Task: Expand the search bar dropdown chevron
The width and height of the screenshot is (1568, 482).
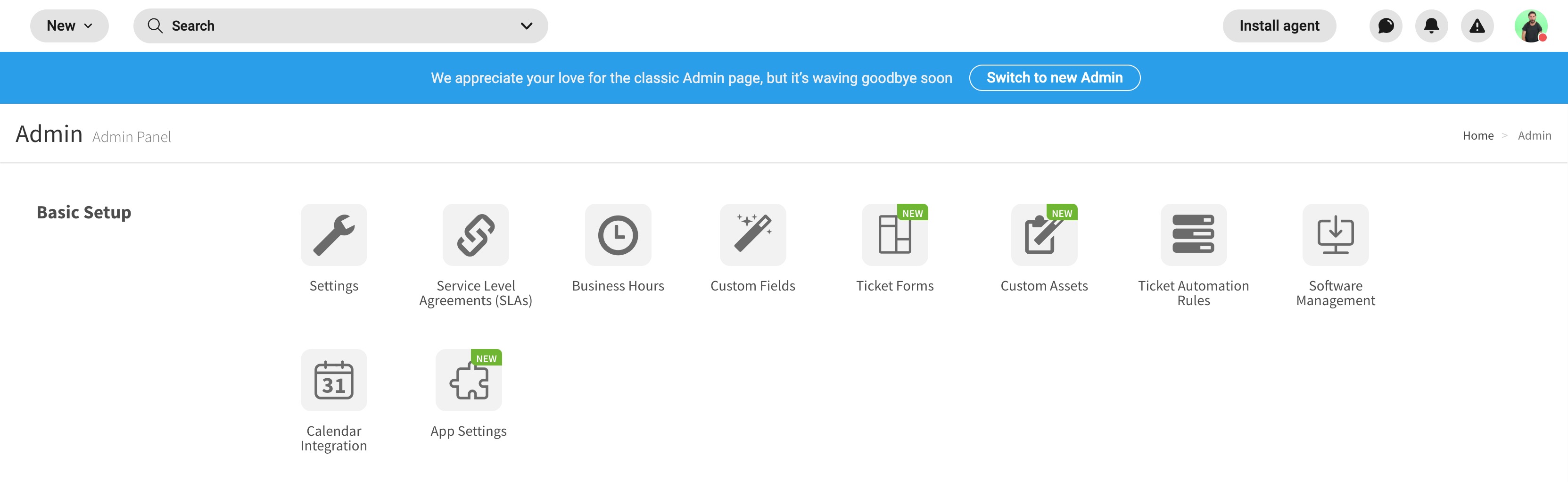Action: 527,25
